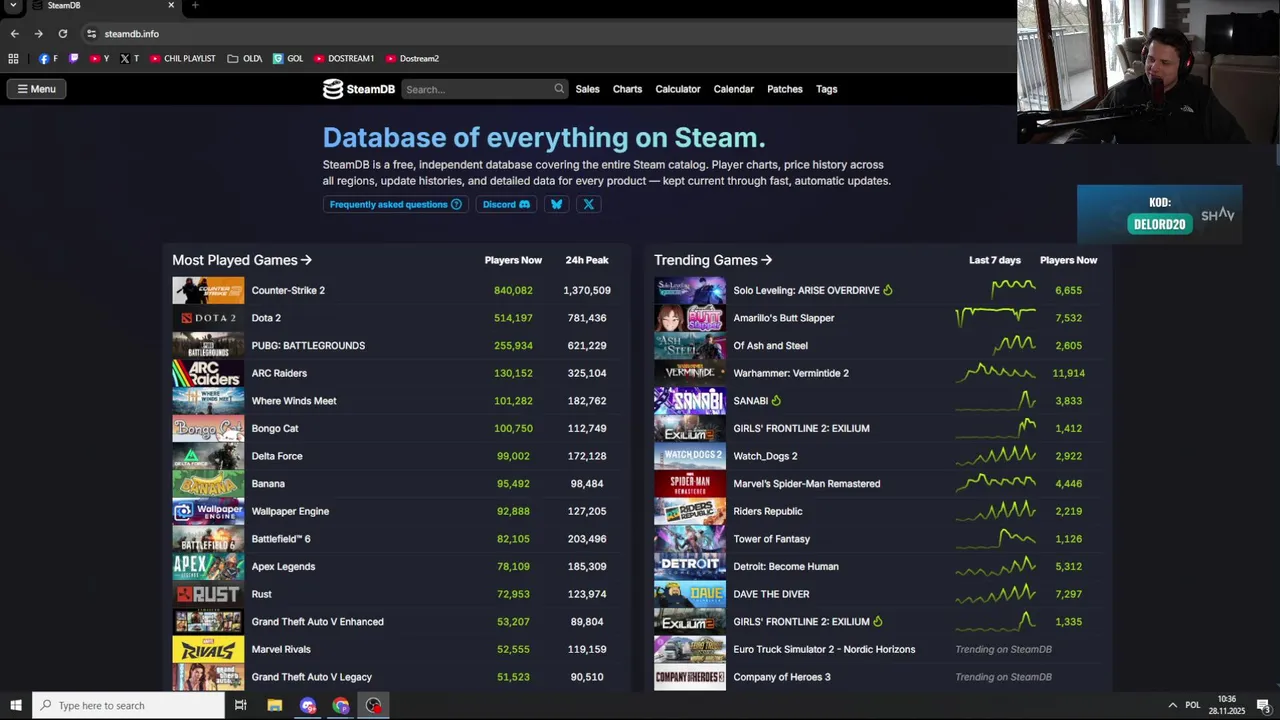Click the browser reload icon
The height and width of the screenshot is (720, 1280).
point(63,34)
